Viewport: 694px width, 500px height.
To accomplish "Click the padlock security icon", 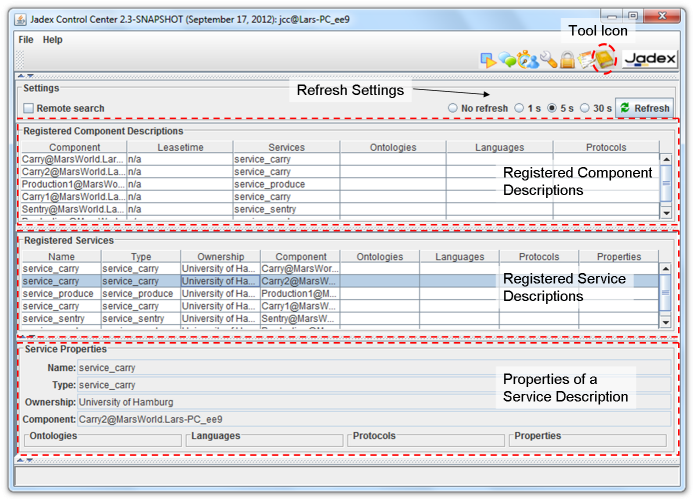I will tap(566, 60).
